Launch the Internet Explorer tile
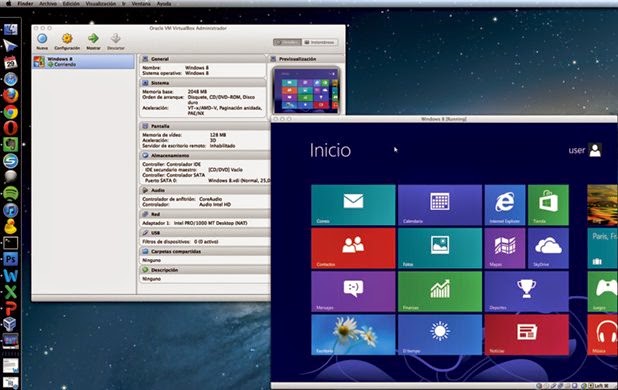The height and width of the screenshot is (390, 618). pos(505,205)
